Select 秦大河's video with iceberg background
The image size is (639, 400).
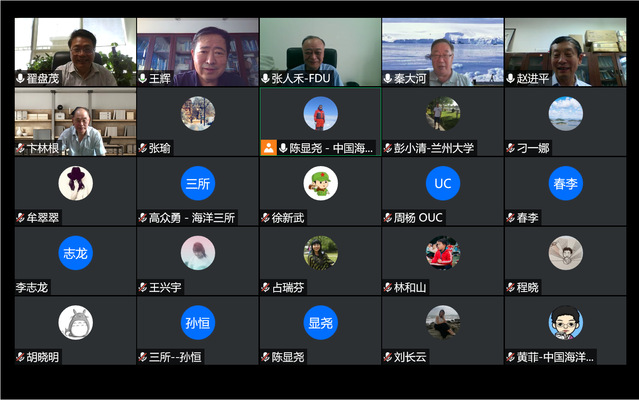coord(443,52)
